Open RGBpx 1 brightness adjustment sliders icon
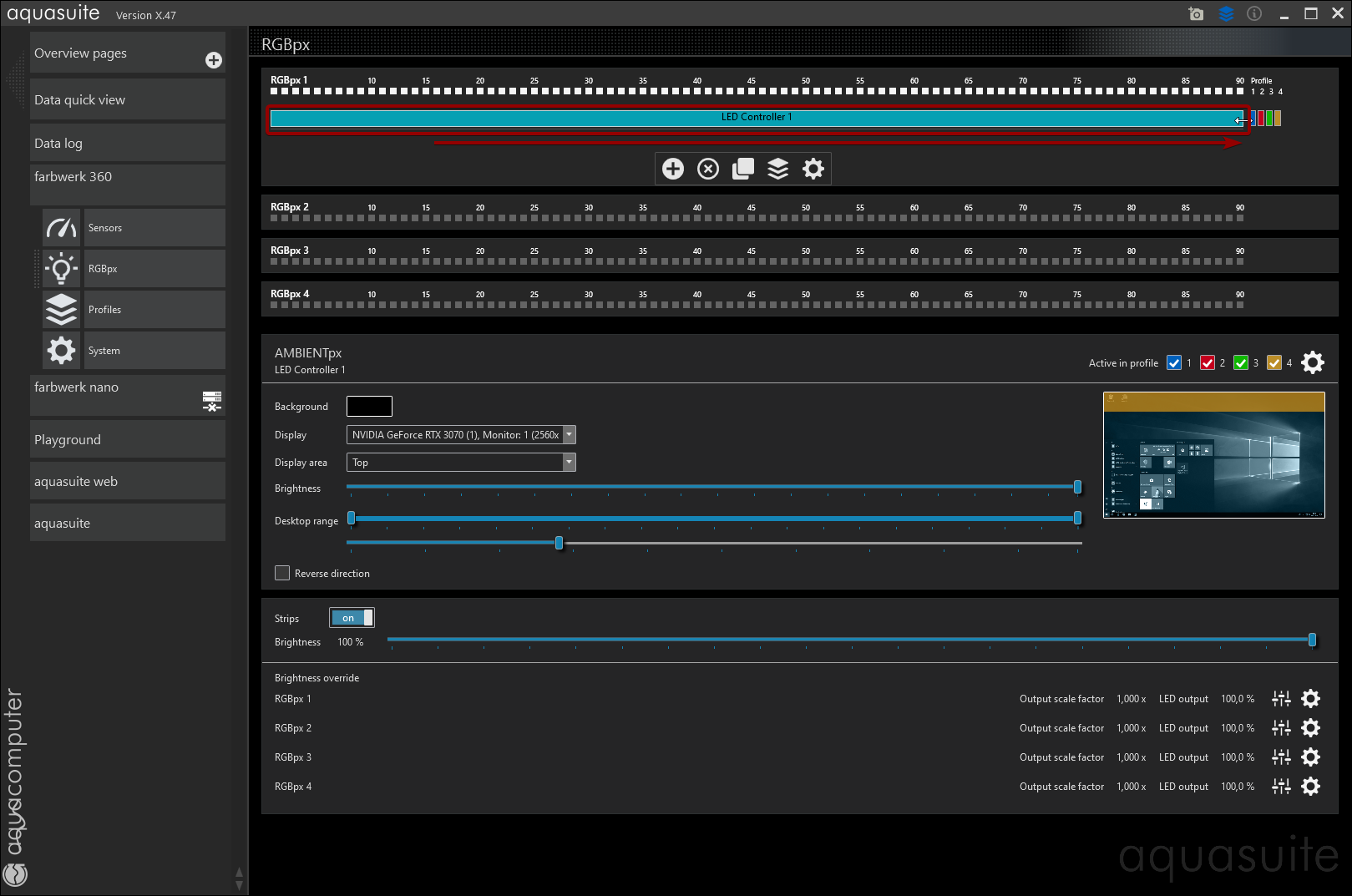The width and height of the screenshot is (1352, 896). coord(1281,699)
